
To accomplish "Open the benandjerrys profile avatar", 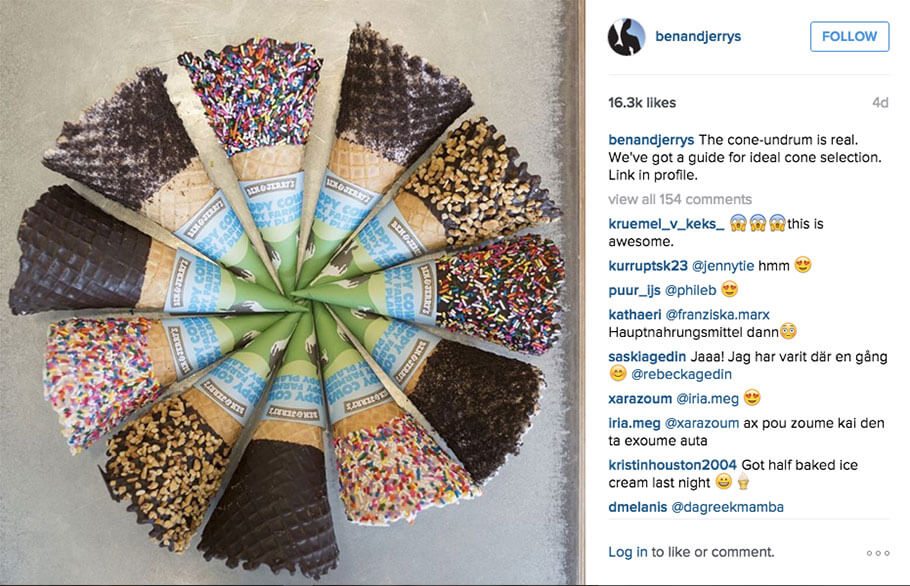I will (626, 37).
